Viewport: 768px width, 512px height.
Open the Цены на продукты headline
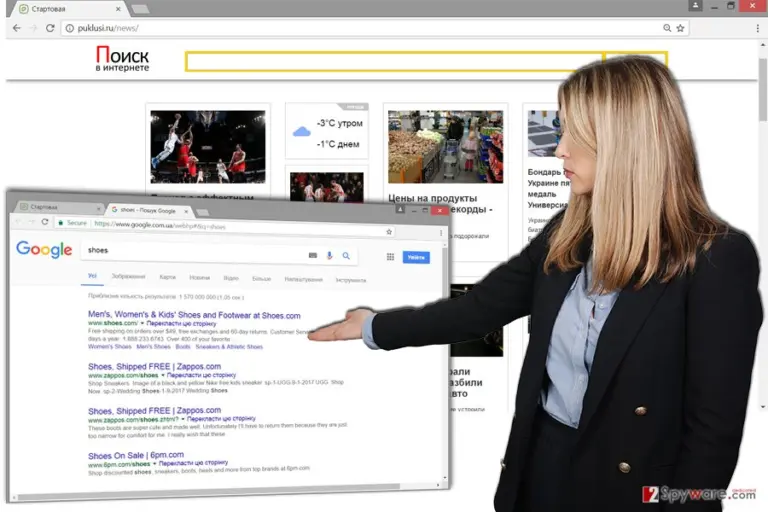click(x=433, y=198)
